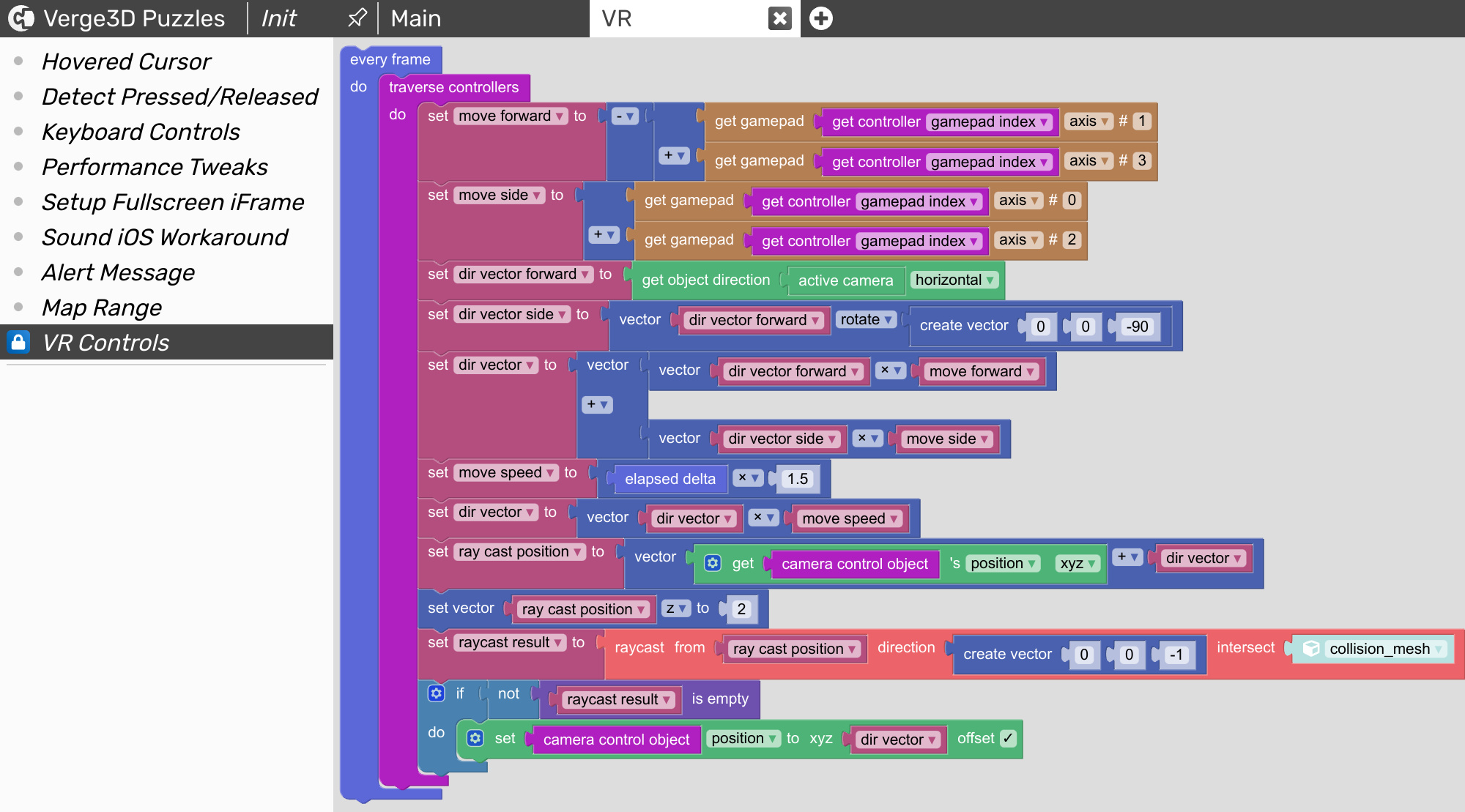Click the -1 field in raycast direction vector
The width and height of the screenshot is (1465, 812).
coord(1176,655)
